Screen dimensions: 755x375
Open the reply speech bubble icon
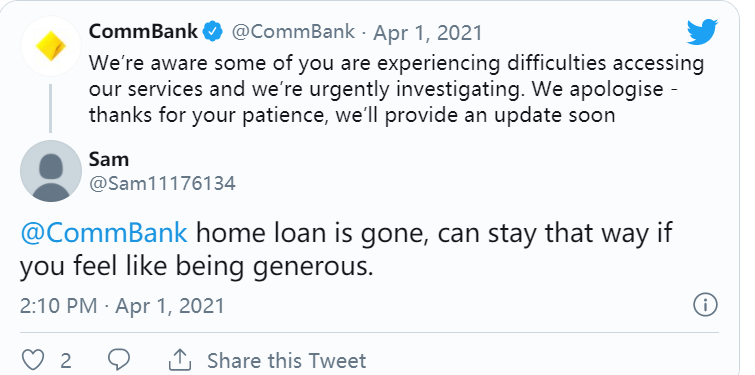pyautogui.click(x=118, y=359)
